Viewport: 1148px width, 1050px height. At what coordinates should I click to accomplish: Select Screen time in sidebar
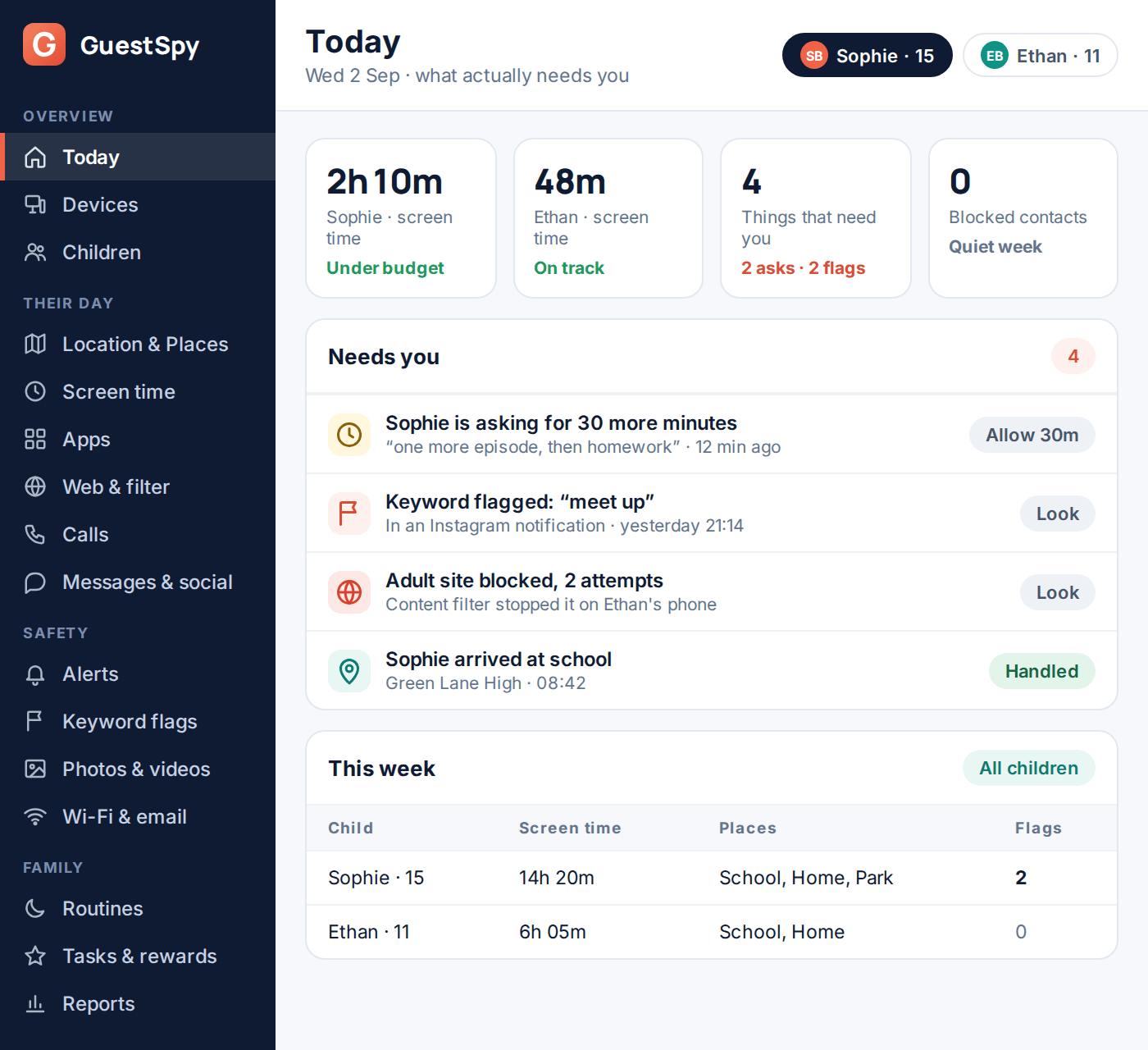click(138, 391)
